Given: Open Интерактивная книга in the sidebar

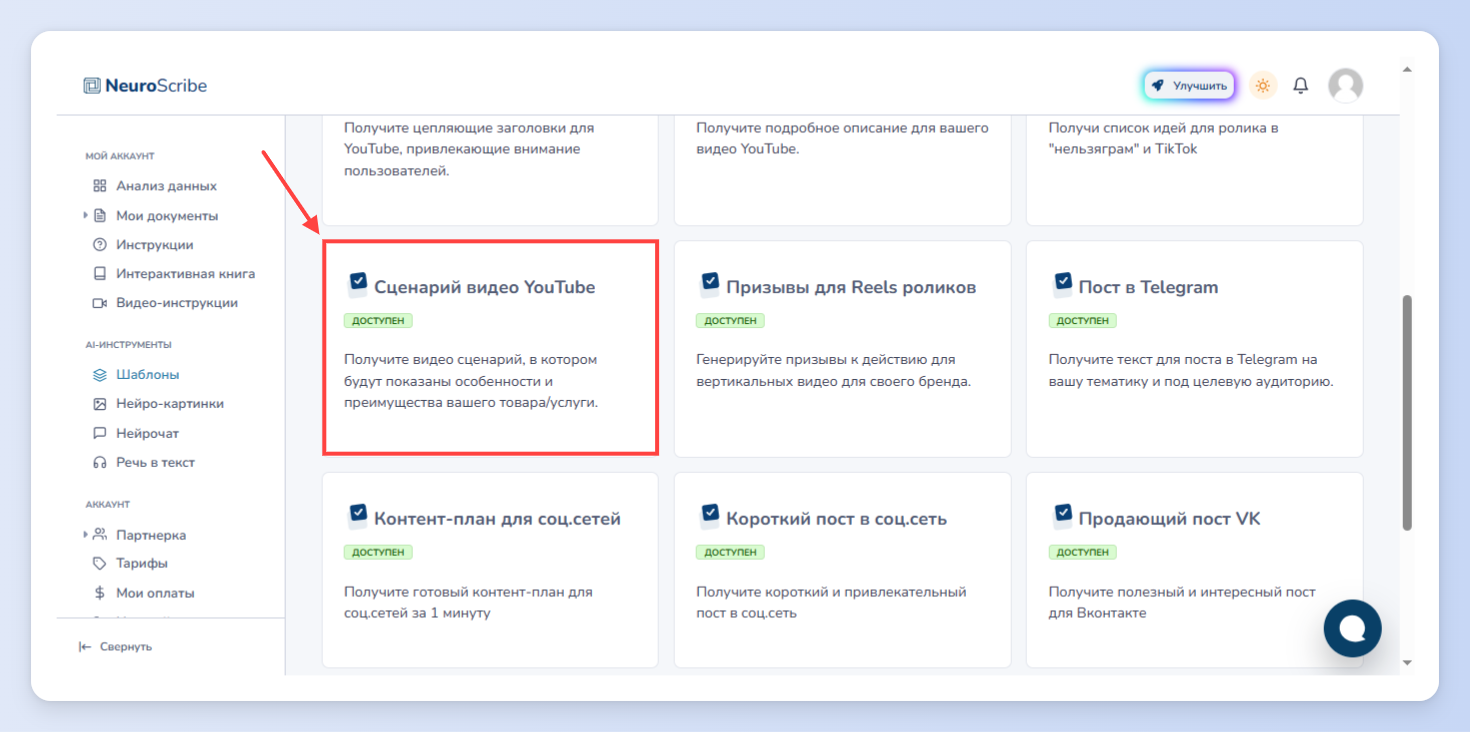Looking at the screenshot, I should coord(186,274).
